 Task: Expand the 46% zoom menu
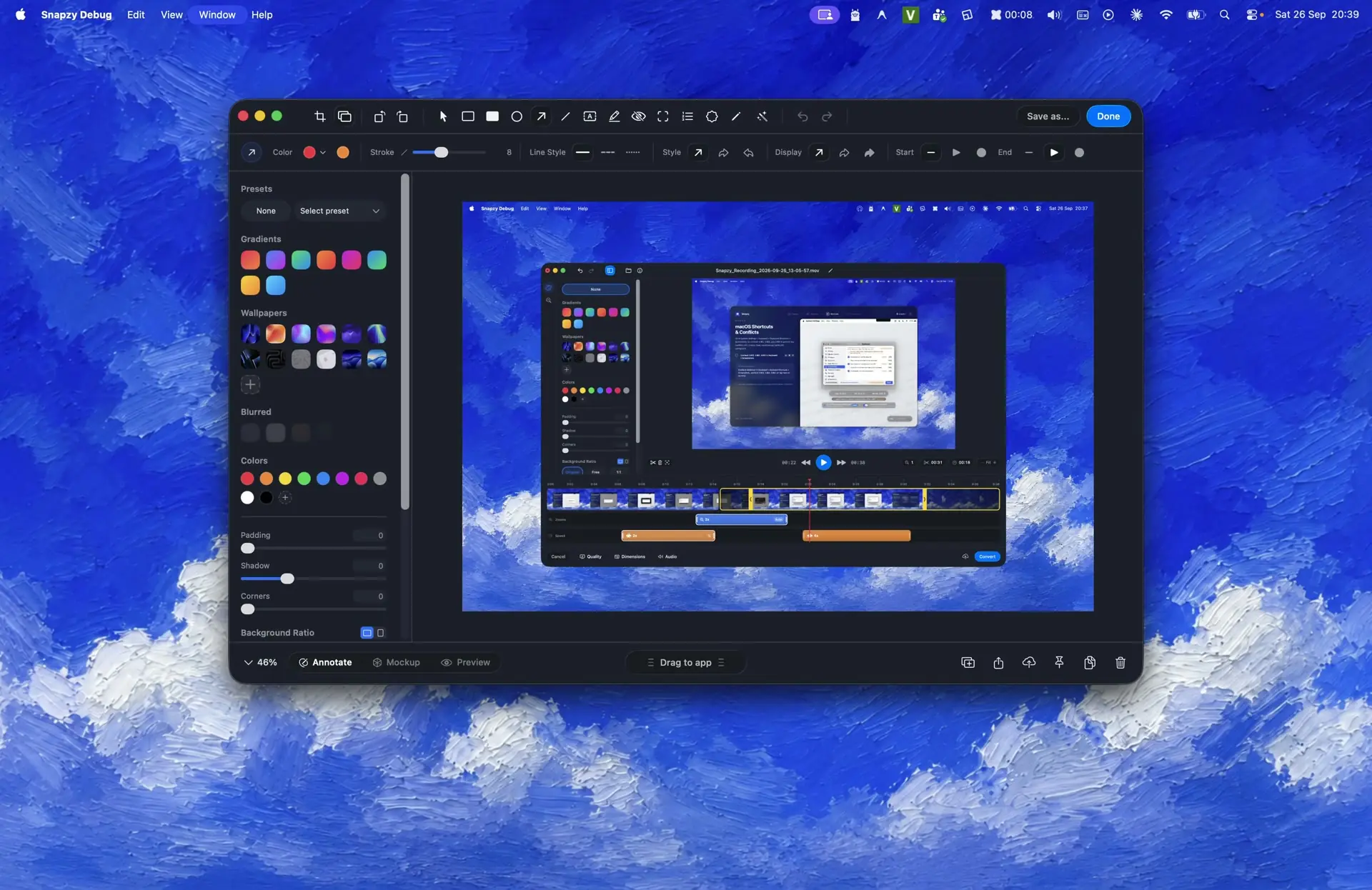261,663
